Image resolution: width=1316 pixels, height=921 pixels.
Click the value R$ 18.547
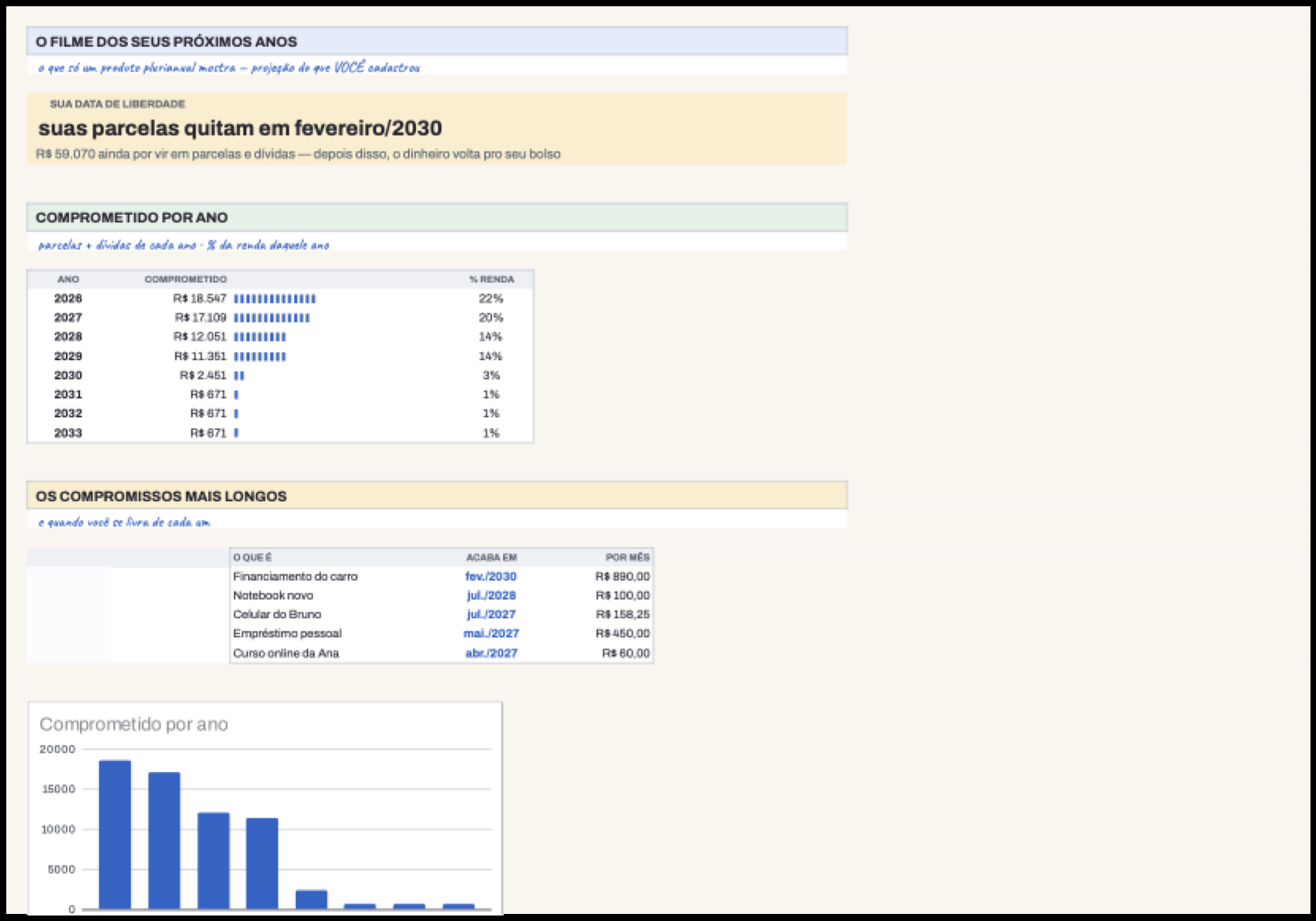[200, 298]
